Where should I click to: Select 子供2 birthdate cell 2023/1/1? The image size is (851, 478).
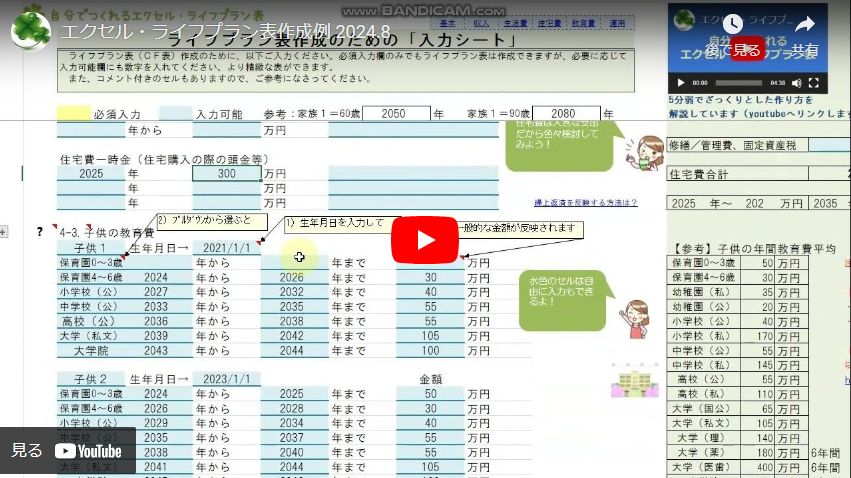(227, 379)
